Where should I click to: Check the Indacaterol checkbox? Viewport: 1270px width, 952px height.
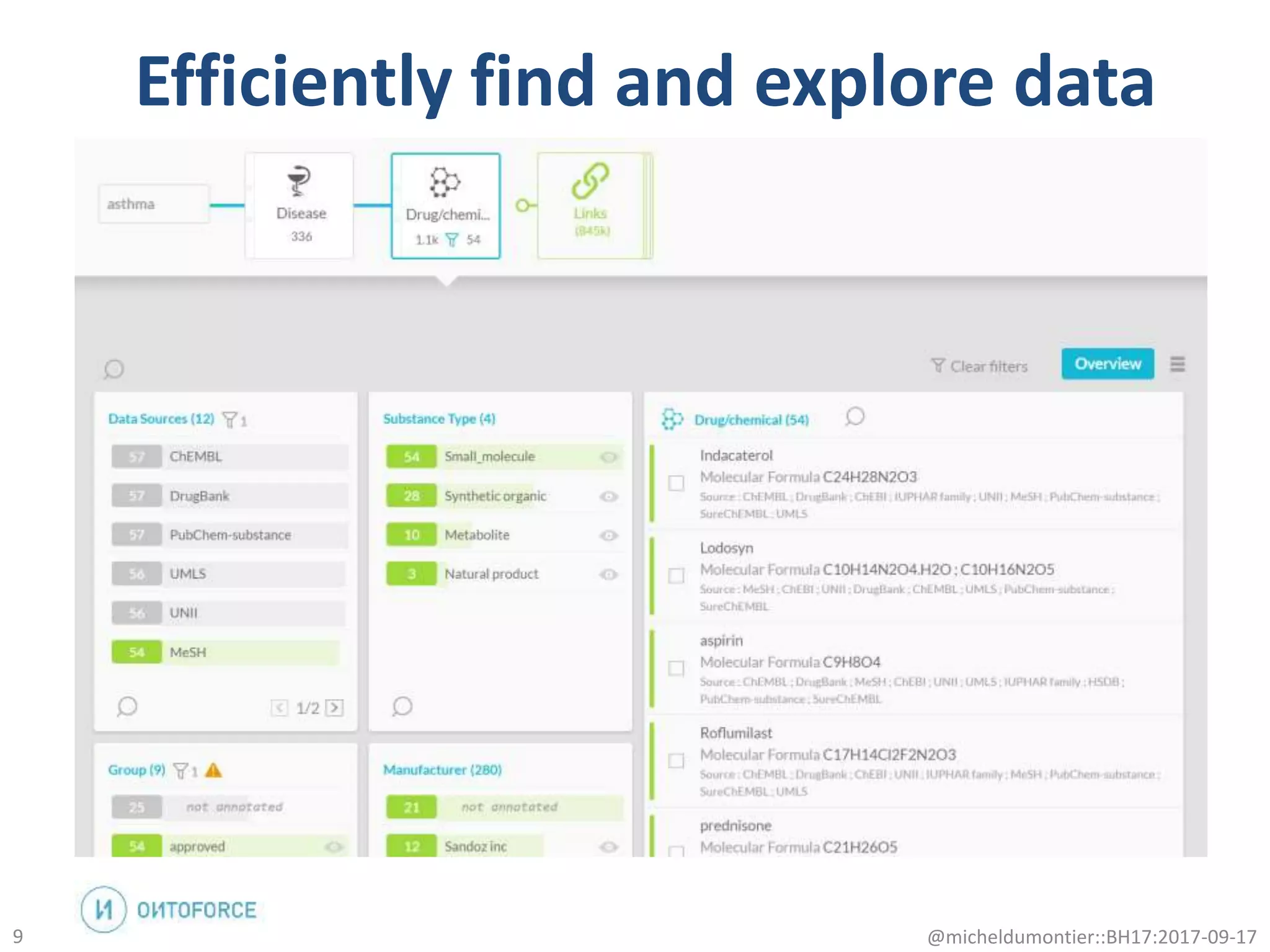pos(676,483)
